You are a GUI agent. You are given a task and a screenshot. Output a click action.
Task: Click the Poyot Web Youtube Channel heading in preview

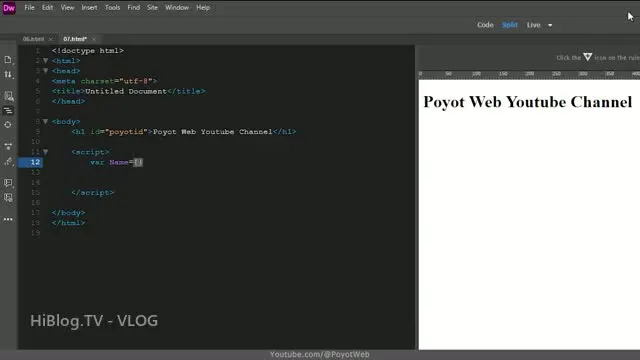pos(528,102)
